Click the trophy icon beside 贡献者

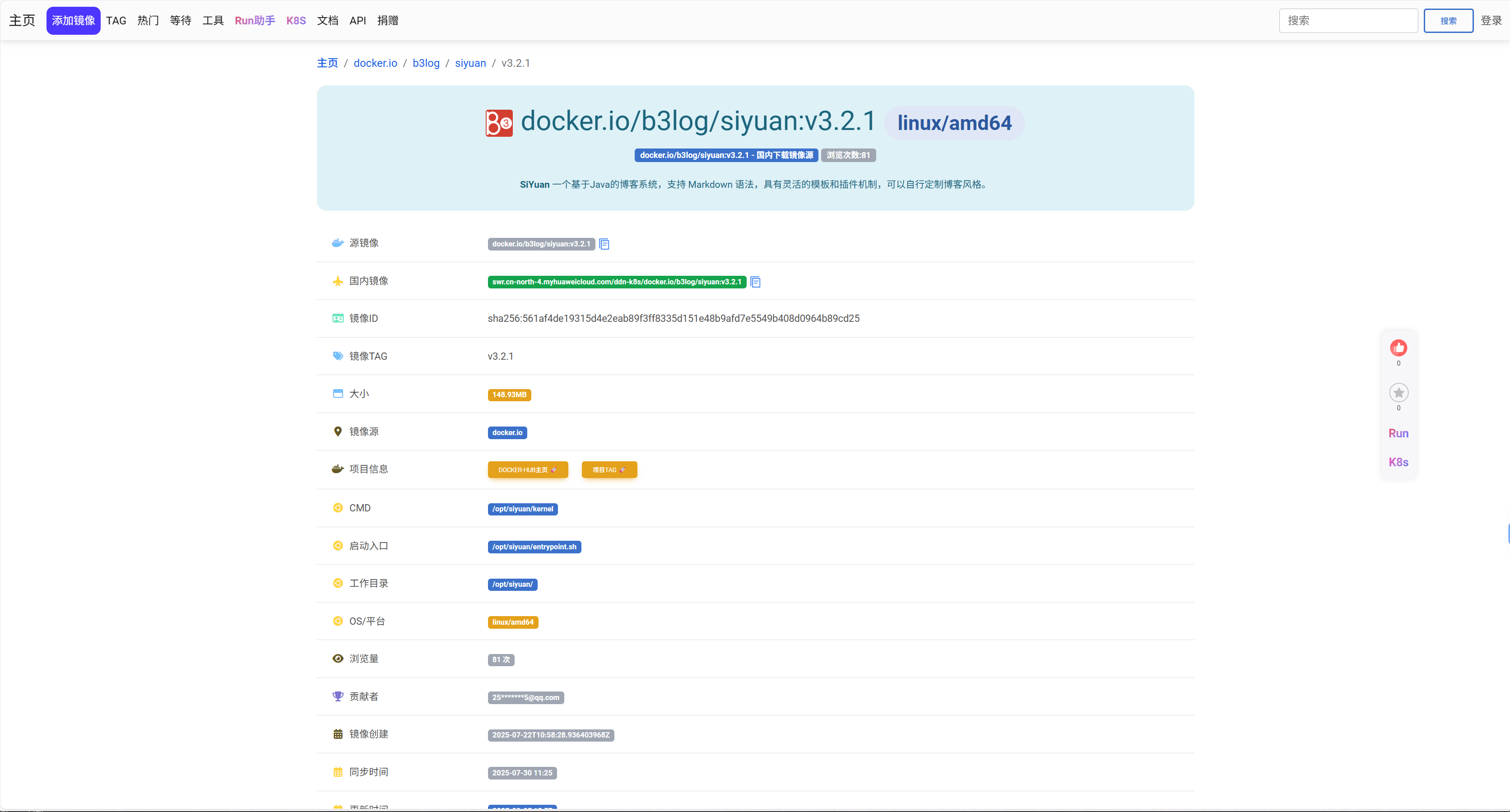click(x=338, y=696)
